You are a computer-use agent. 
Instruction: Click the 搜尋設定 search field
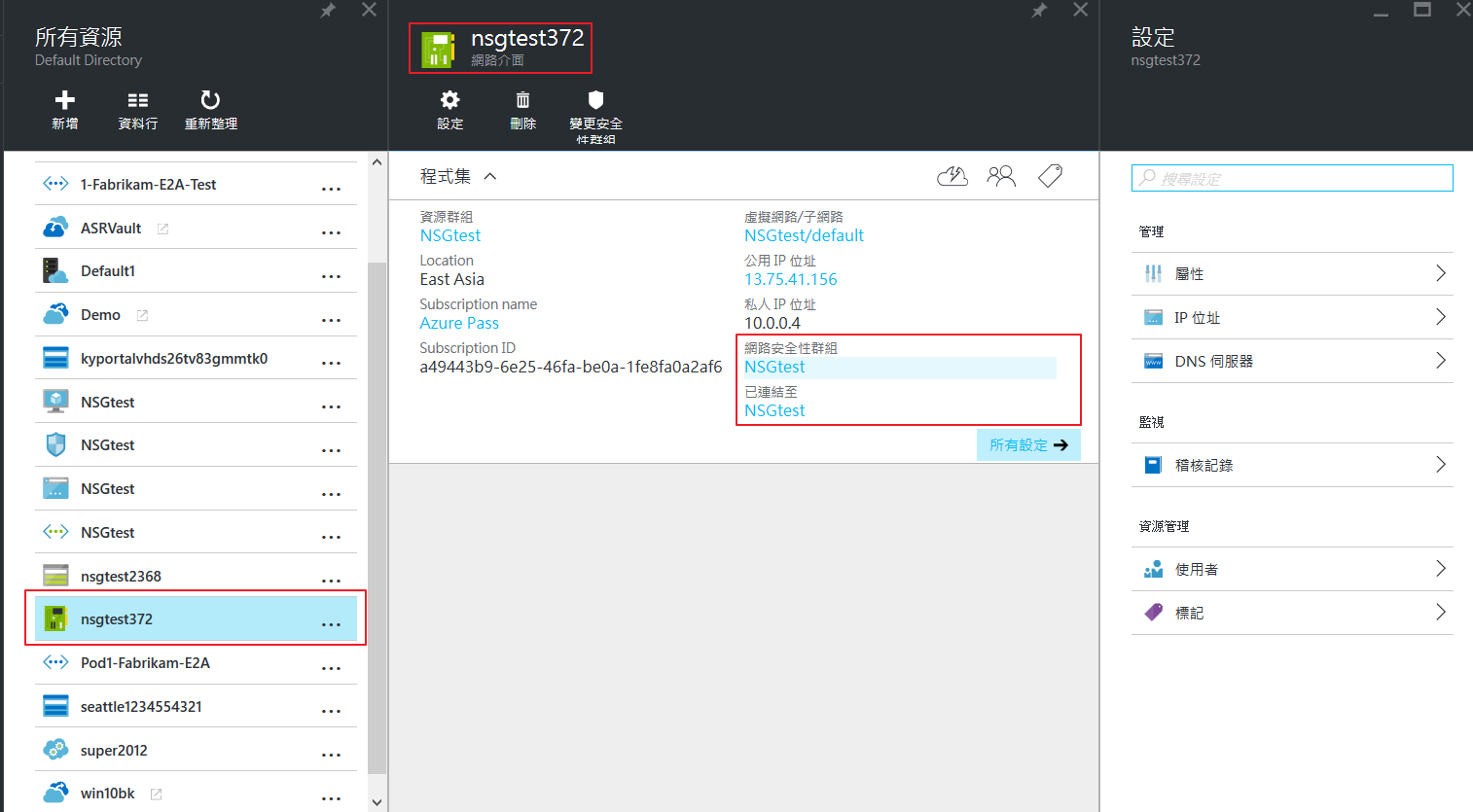tap(1292, 178)
